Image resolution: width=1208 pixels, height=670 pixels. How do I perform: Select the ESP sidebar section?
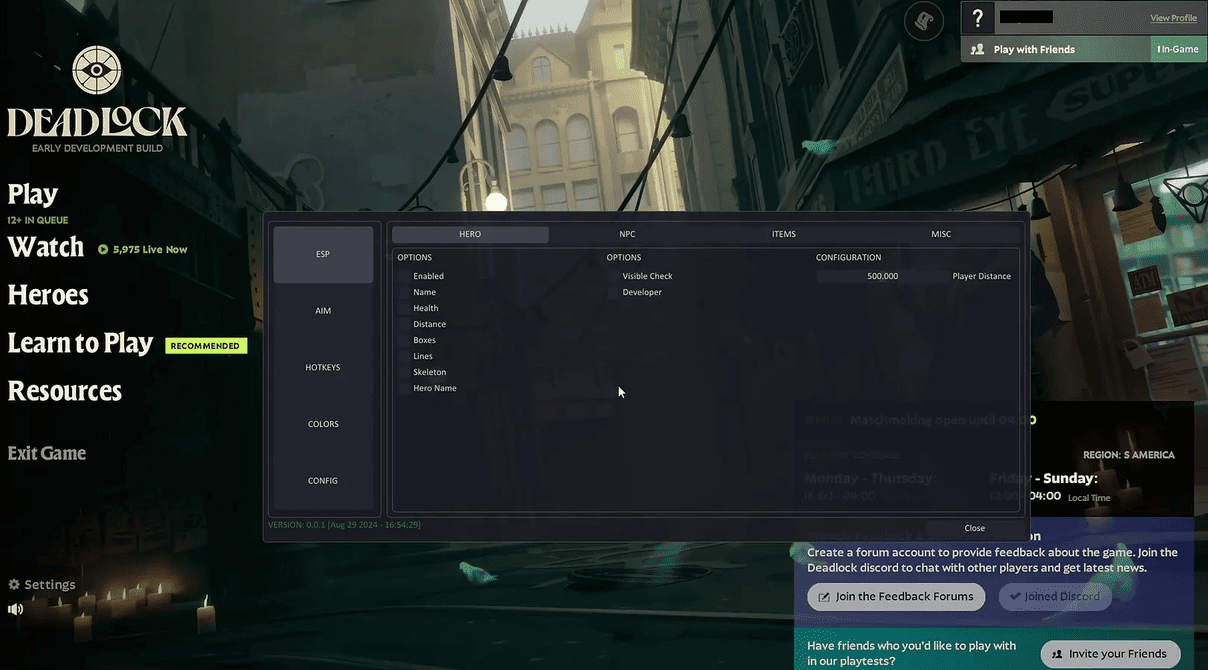(x=323, y=254)
